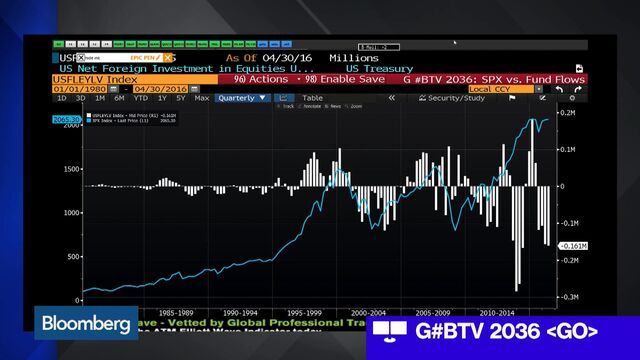Click the 2005-2009 axis label

tap(432, 313)
